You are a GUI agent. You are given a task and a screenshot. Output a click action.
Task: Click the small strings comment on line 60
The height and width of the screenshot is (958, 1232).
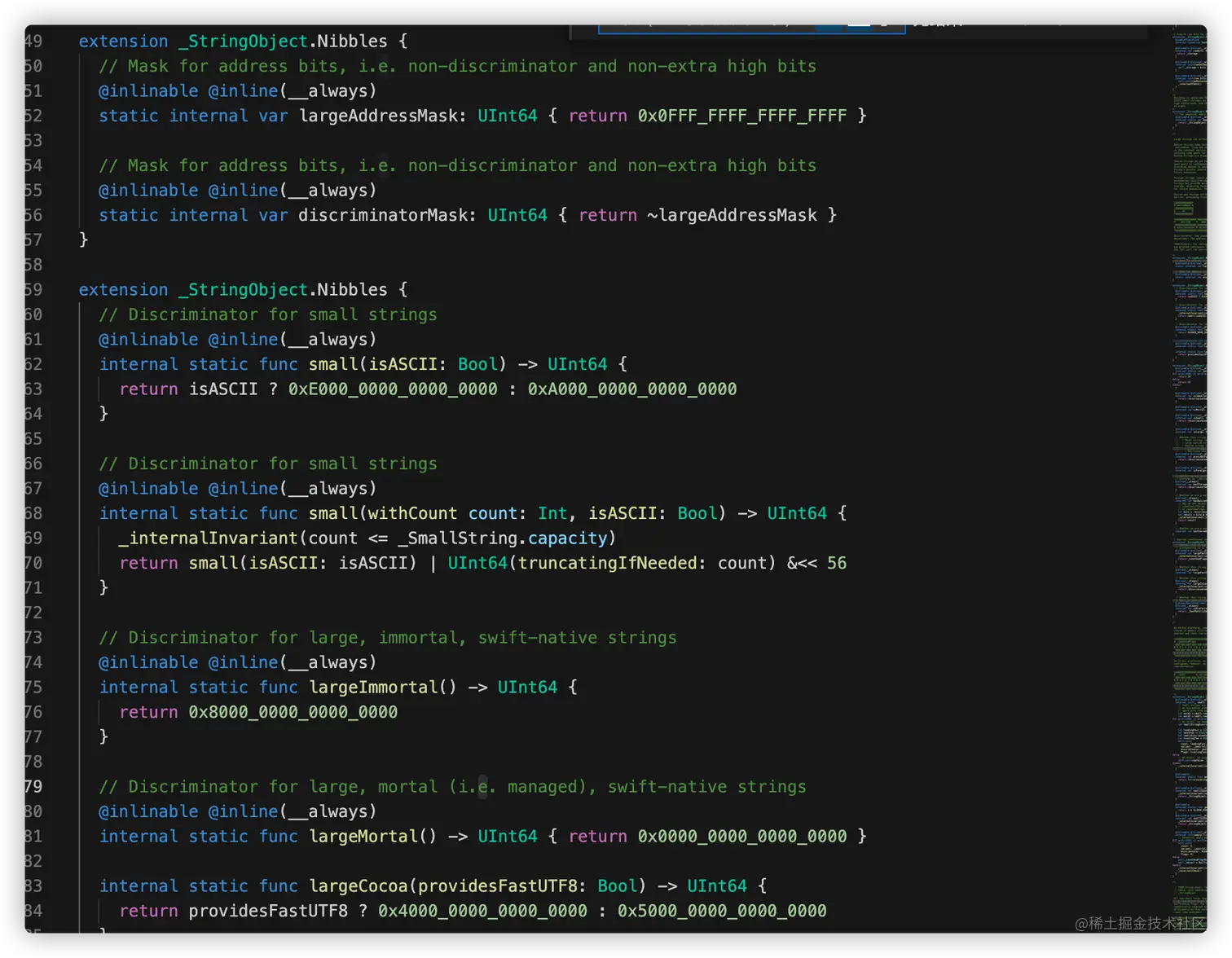coord(268,314)
